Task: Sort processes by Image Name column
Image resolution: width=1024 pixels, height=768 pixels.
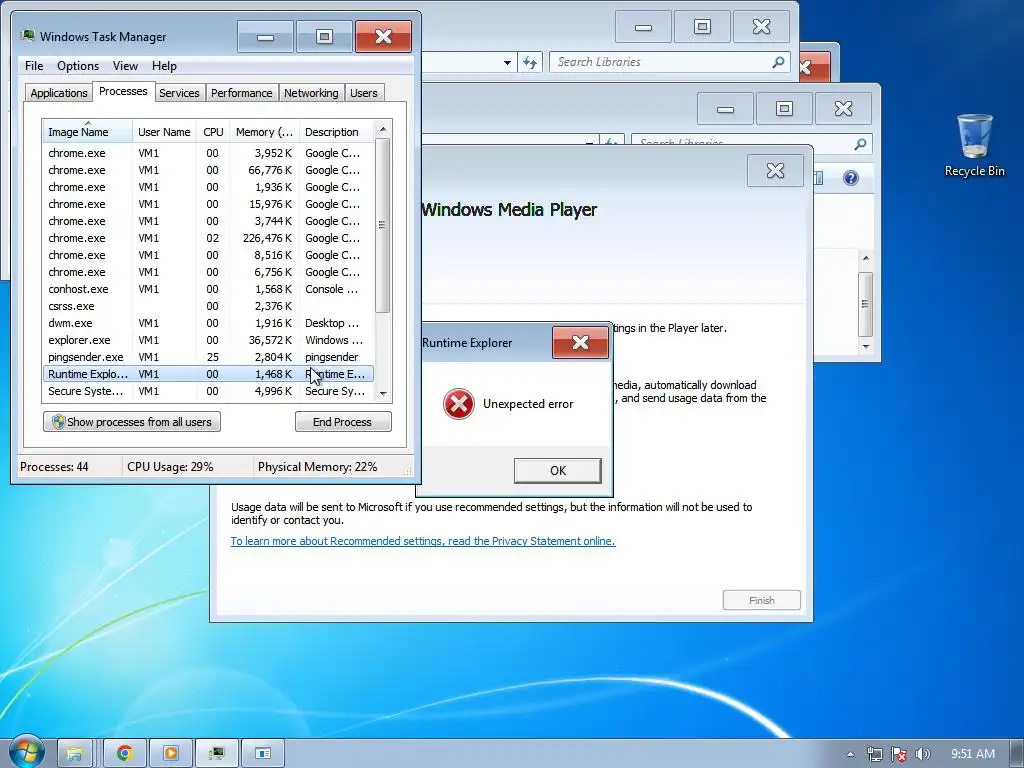Action: (88, 131)
